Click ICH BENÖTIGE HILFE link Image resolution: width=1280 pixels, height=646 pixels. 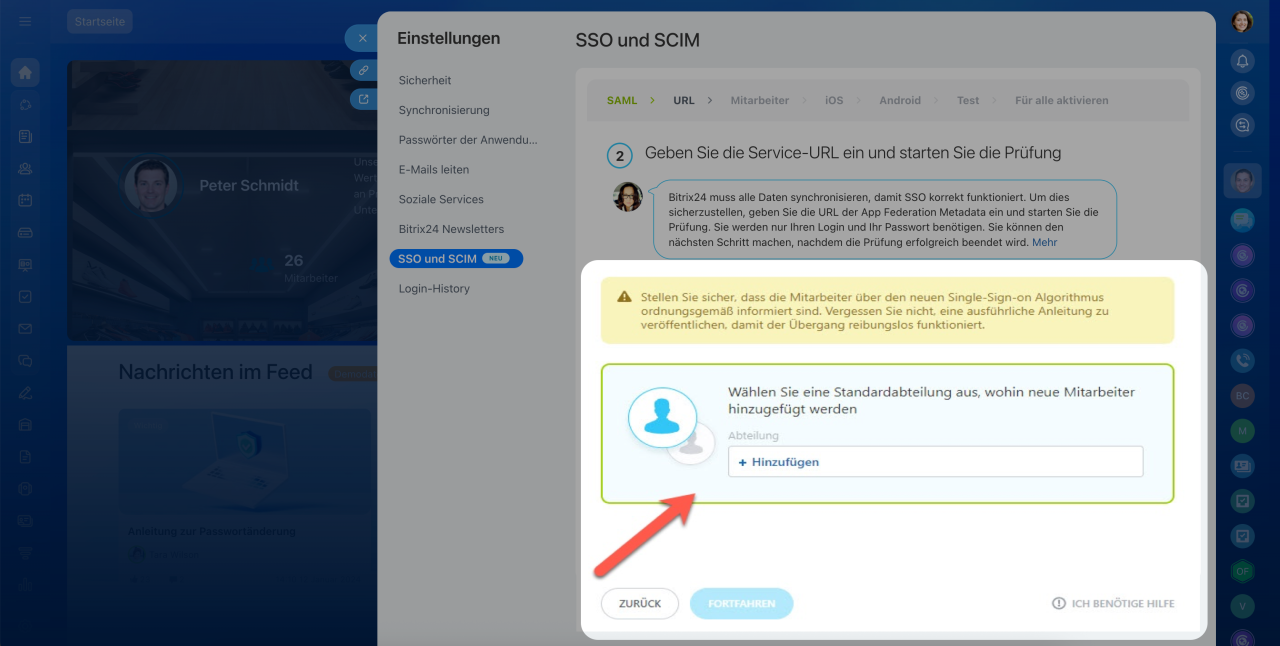(1123, 604)
